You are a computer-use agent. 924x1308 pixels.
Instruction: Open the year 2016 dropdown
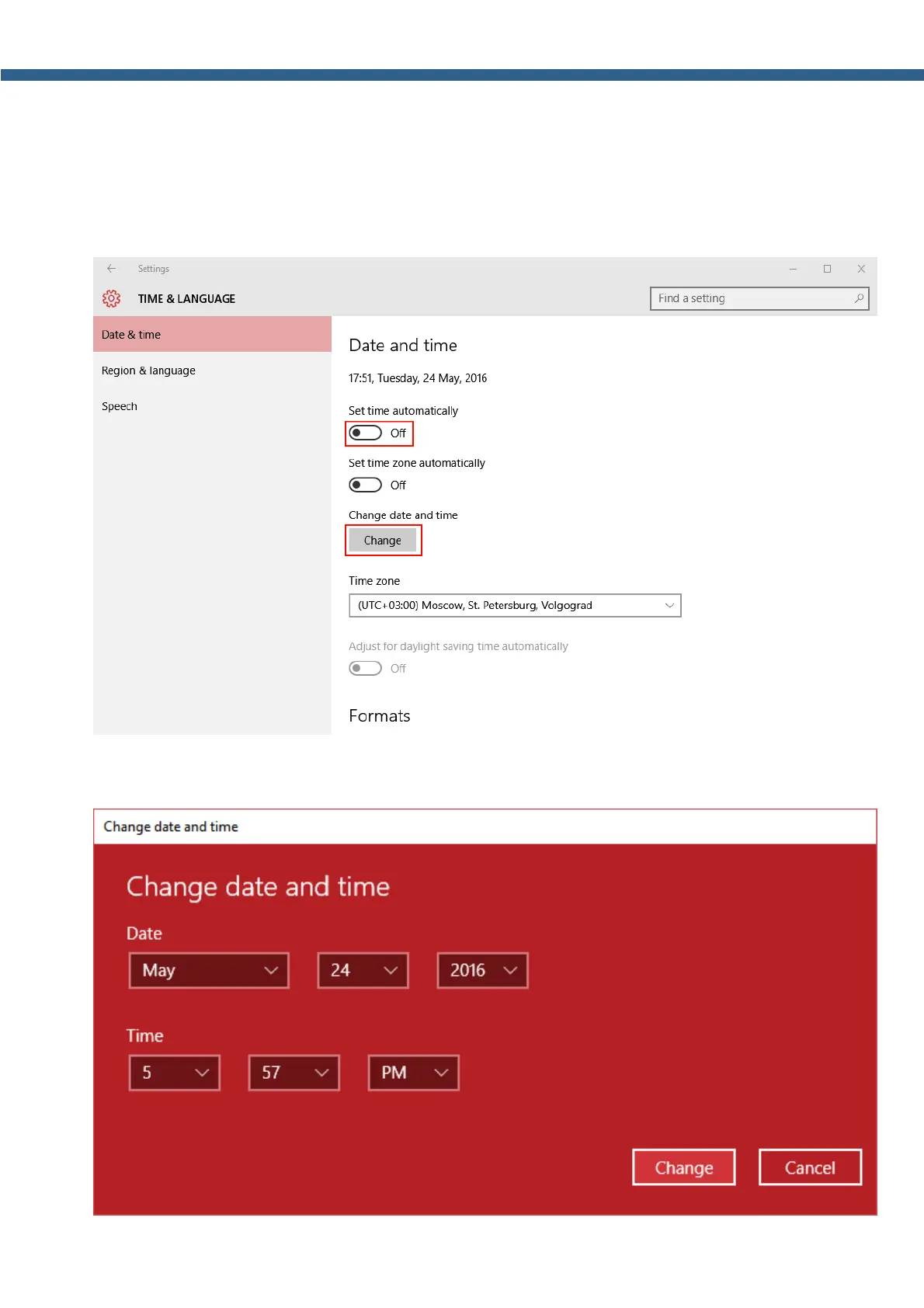(x=482, y=970)
